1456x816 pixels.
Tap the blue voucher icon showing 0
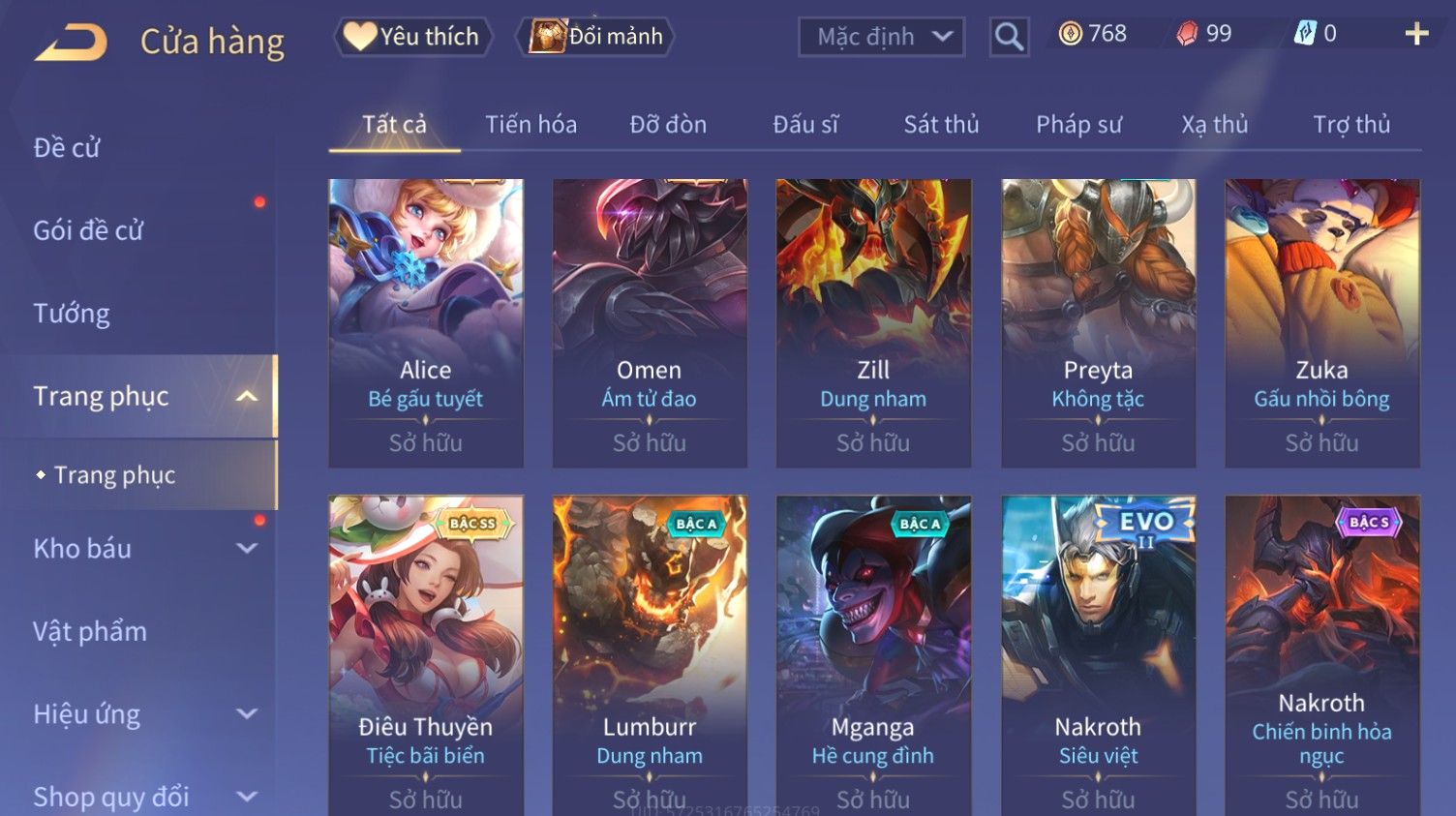[1305, 34]
